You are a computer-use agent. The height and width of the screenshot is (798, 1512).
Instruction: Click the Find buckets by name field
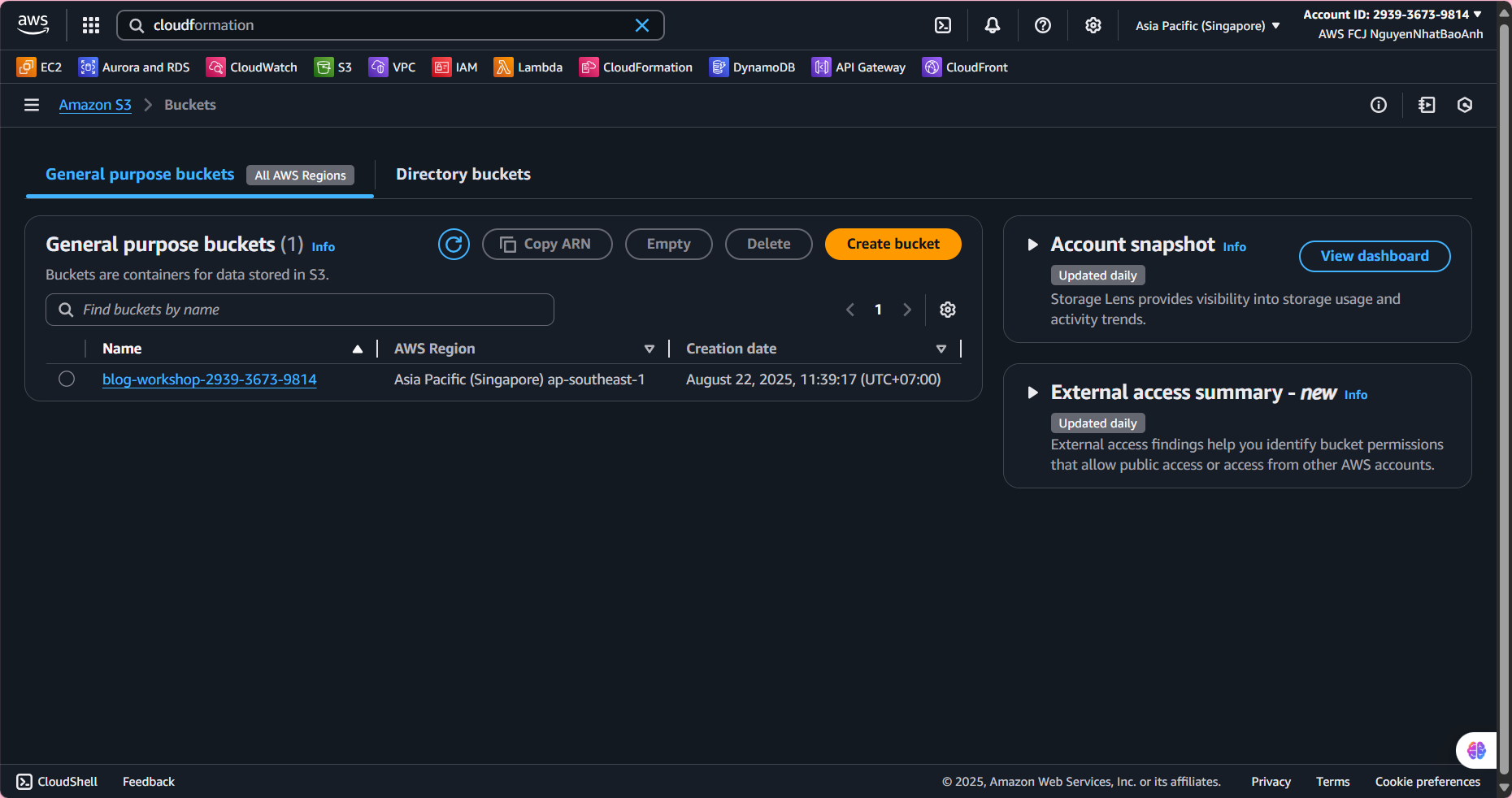[x=300, y=310]
